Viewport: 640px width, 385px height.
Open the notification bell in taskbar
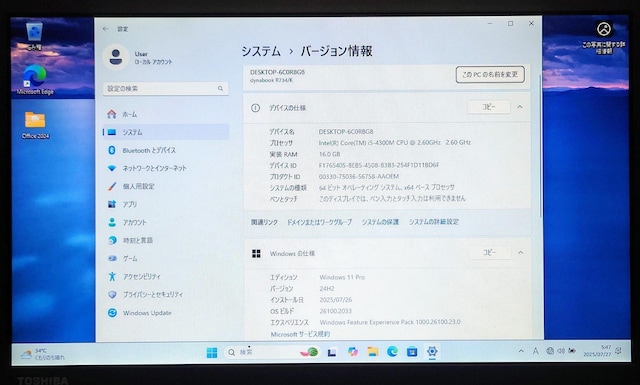click(619, 351)
